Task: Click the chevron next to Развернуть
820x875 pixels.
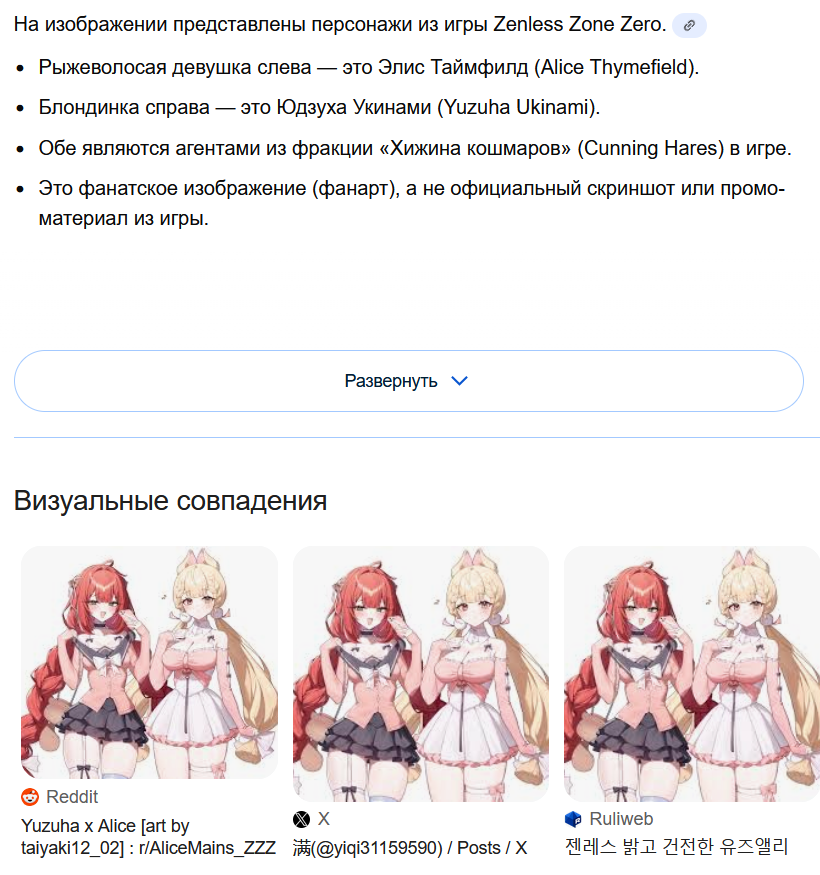Action: point(459,381)
